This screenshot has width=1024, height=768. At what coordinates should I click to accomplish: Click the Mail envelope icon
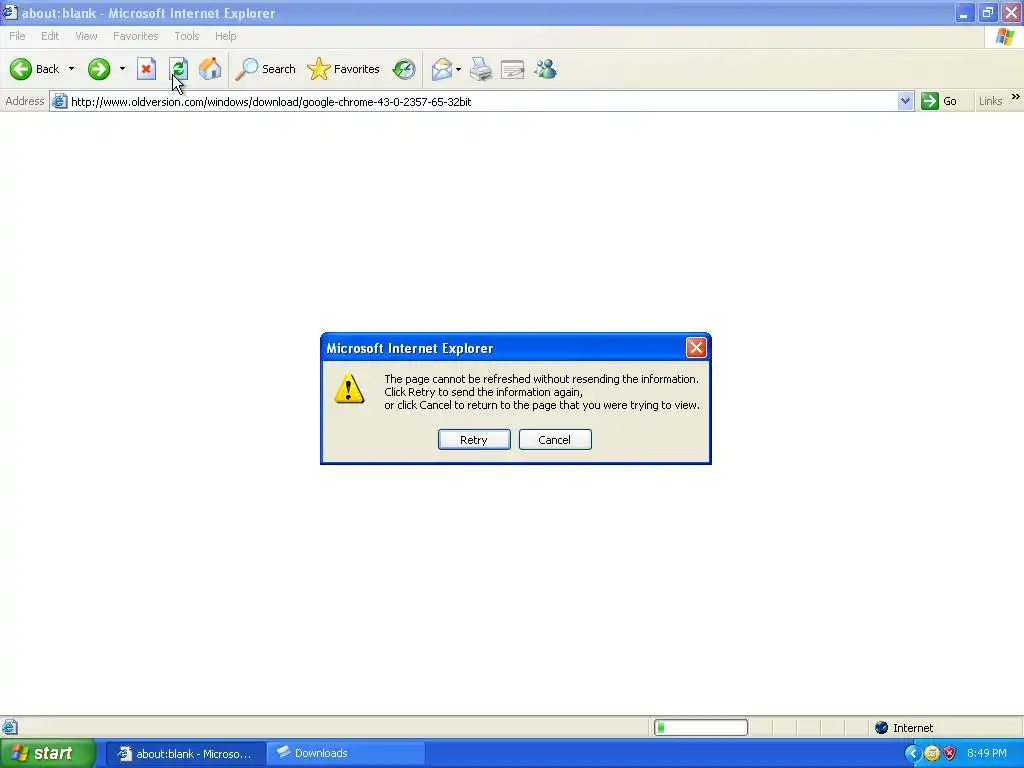pyautogui.click(x=442, y=69)
